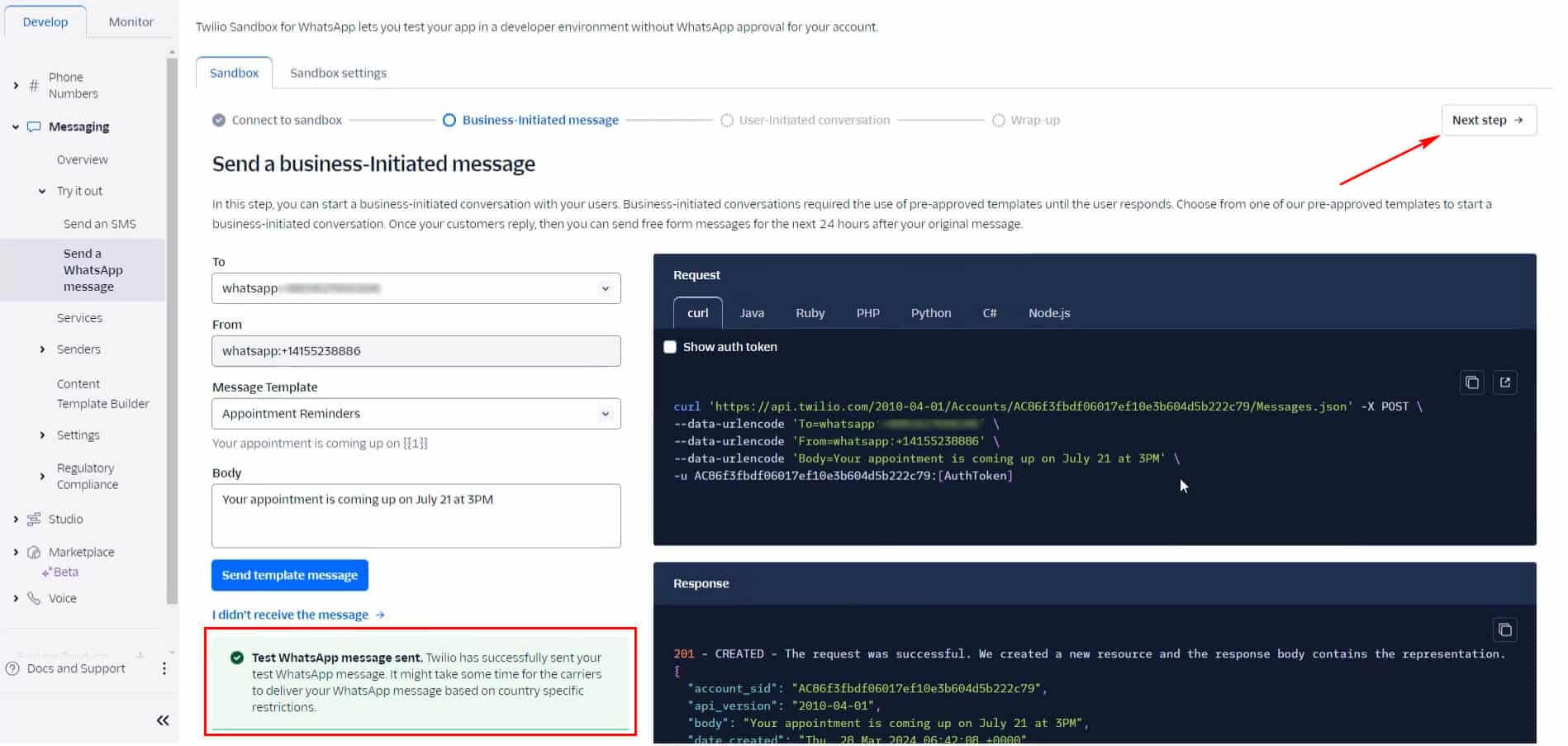Switch to the Develop tab
This screenshot has width=1568, height=746.
coord(45,21)
